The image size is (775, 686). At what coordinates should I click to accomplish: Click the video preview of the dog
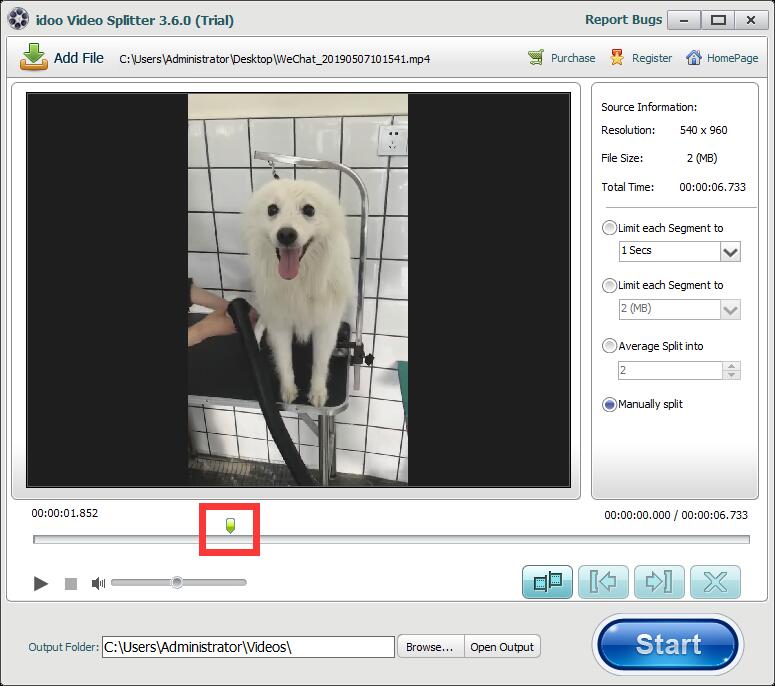point(298,289)
